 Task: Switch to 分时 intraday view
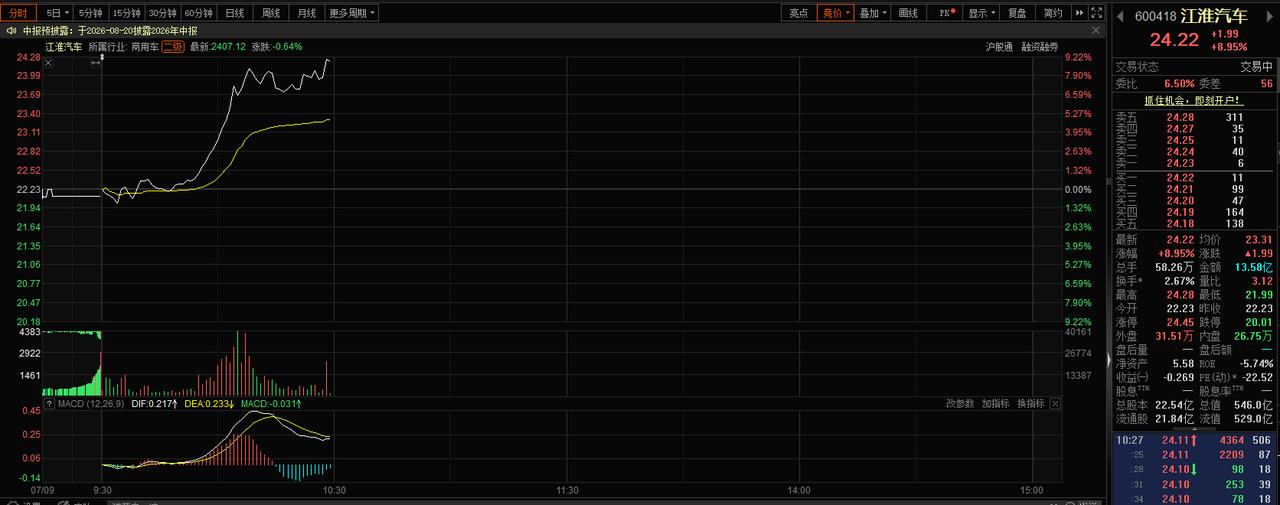[19, 13]
